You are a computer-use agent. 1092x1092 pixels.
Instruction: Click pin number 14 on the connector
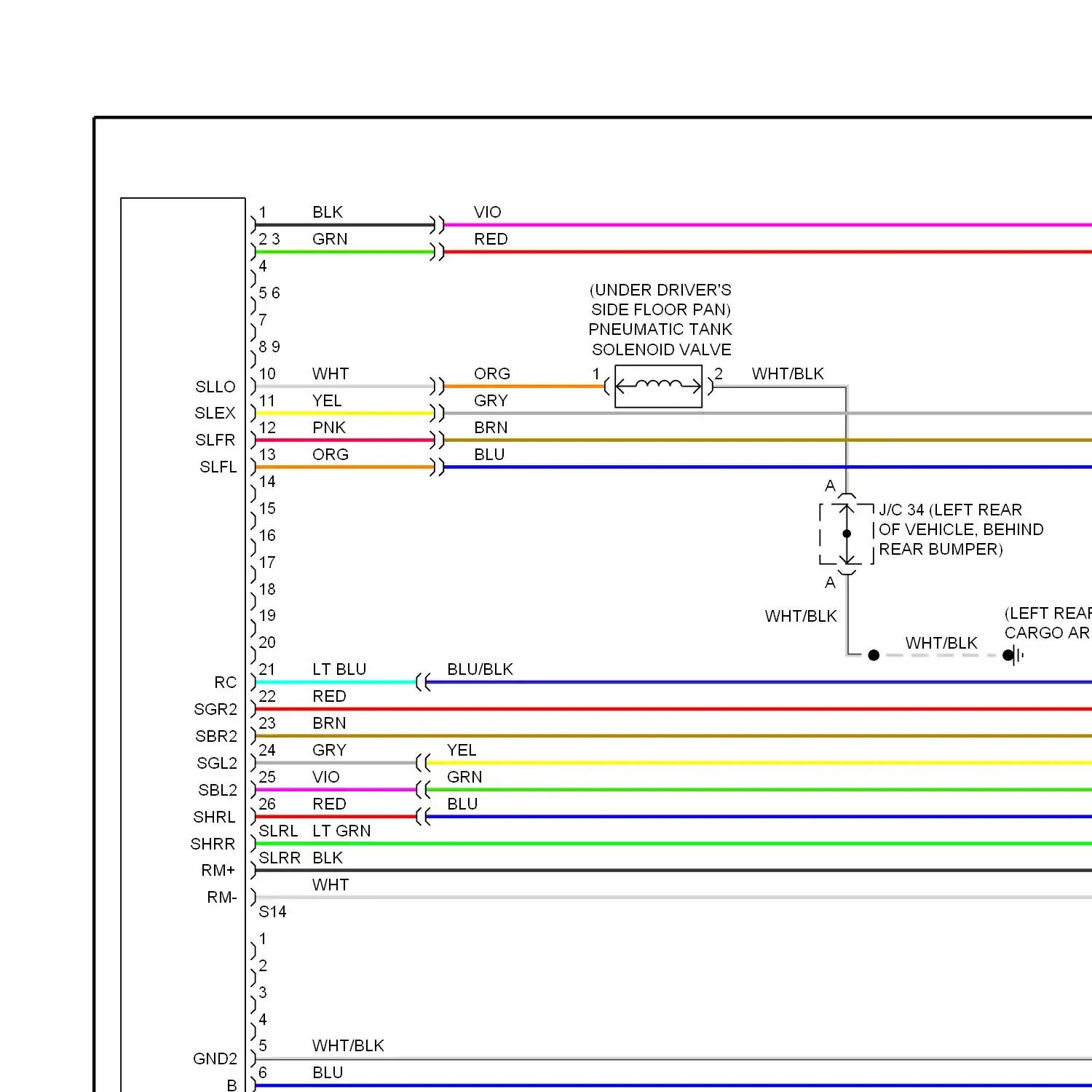tap(267, 481)
